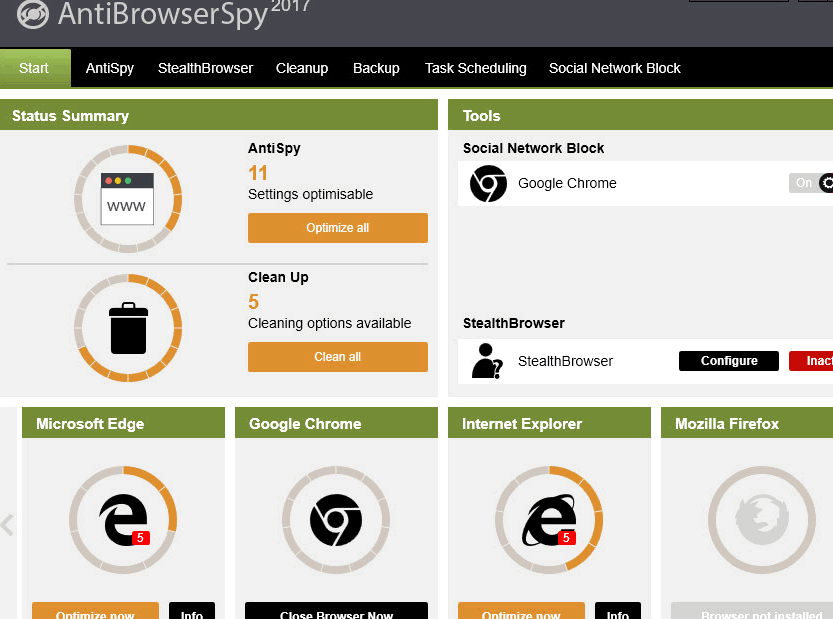Click the red 5 badge on Microsoft Edge

[x=141, y=538]
